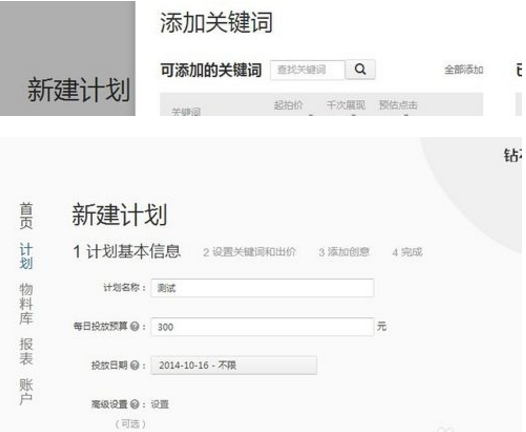The image size is (526, 432).
Task: Select step 1 计划基本信息
Action: [127, 252]
